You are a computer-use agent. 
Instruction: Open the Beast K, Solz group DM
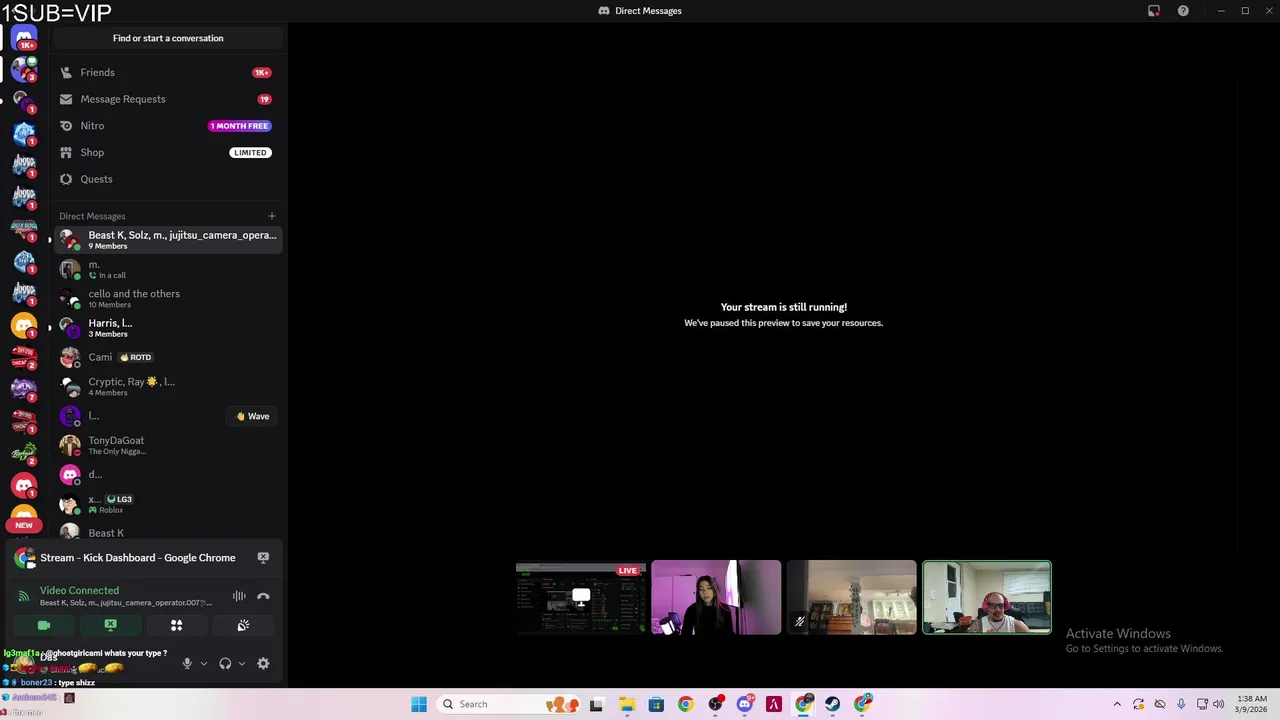click(x=167, y=240)
